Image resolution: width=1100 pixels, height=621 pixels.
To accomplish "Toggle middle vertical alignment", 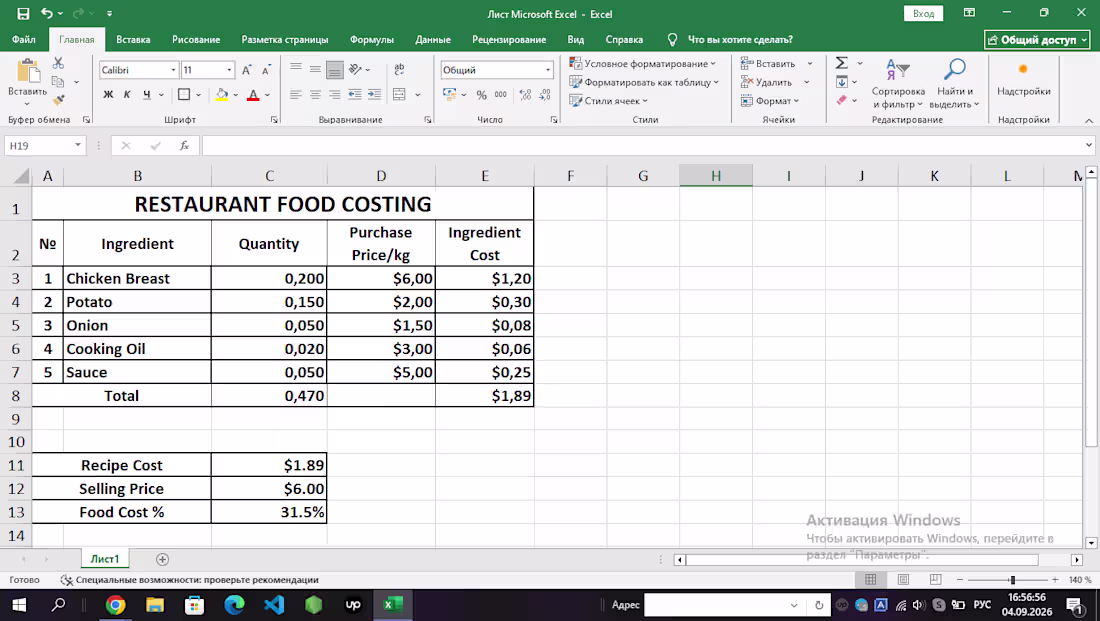I will click(x=316, y=69).
